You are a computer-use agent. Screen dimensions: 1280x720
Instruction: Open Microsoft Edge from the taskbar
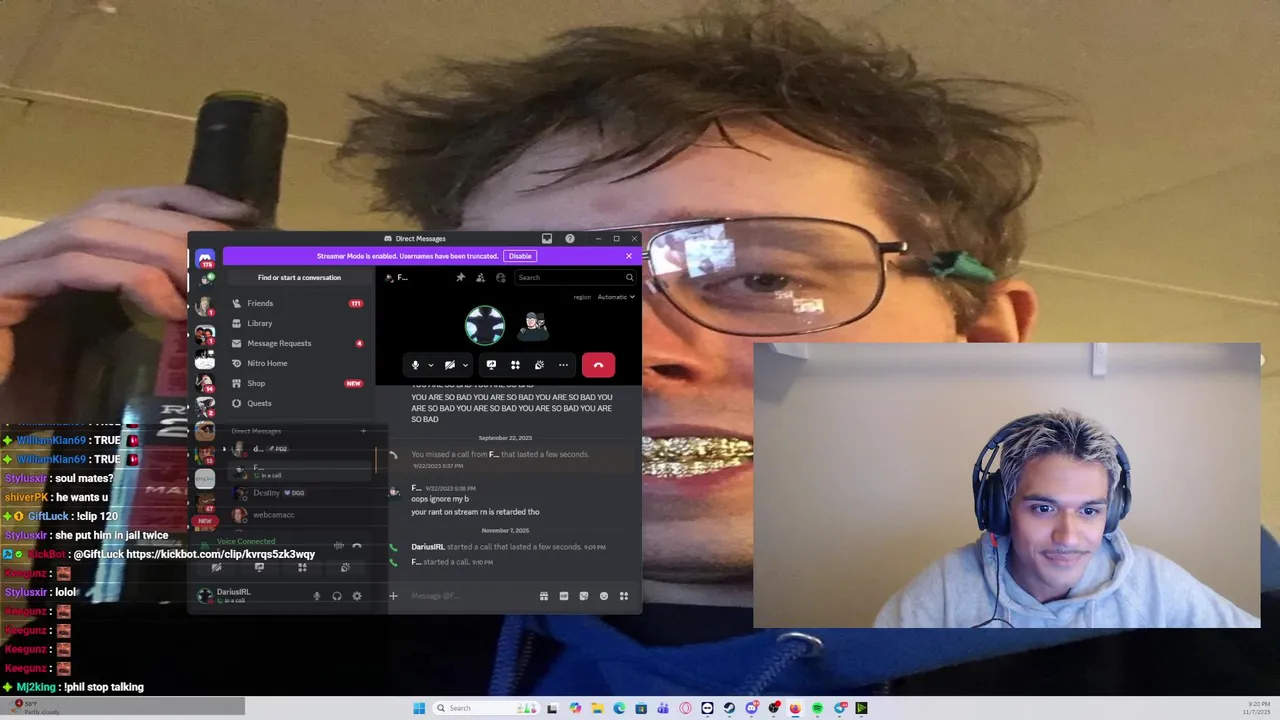619,708
